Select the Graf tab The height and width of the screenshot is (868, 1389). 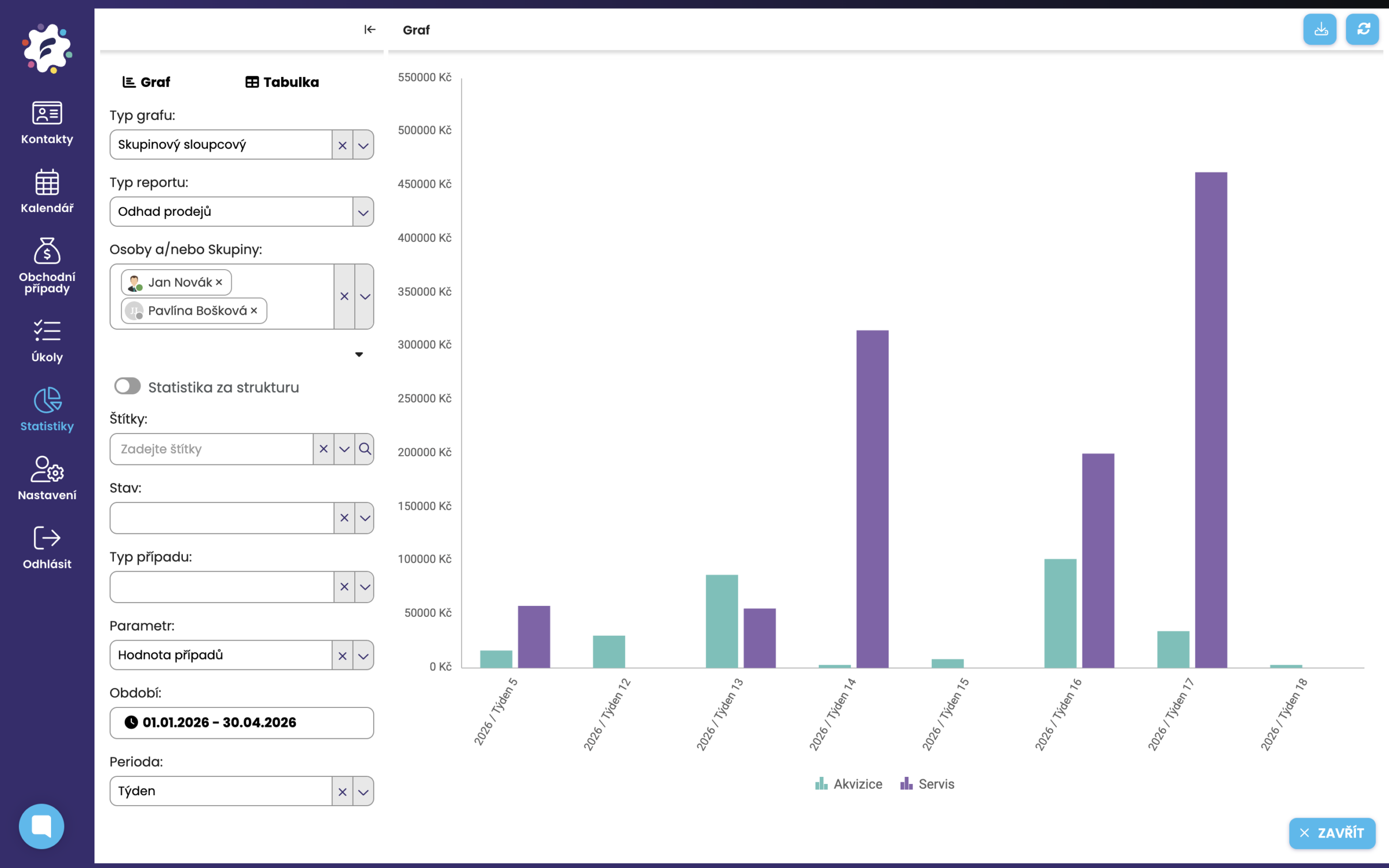point(146,82)
